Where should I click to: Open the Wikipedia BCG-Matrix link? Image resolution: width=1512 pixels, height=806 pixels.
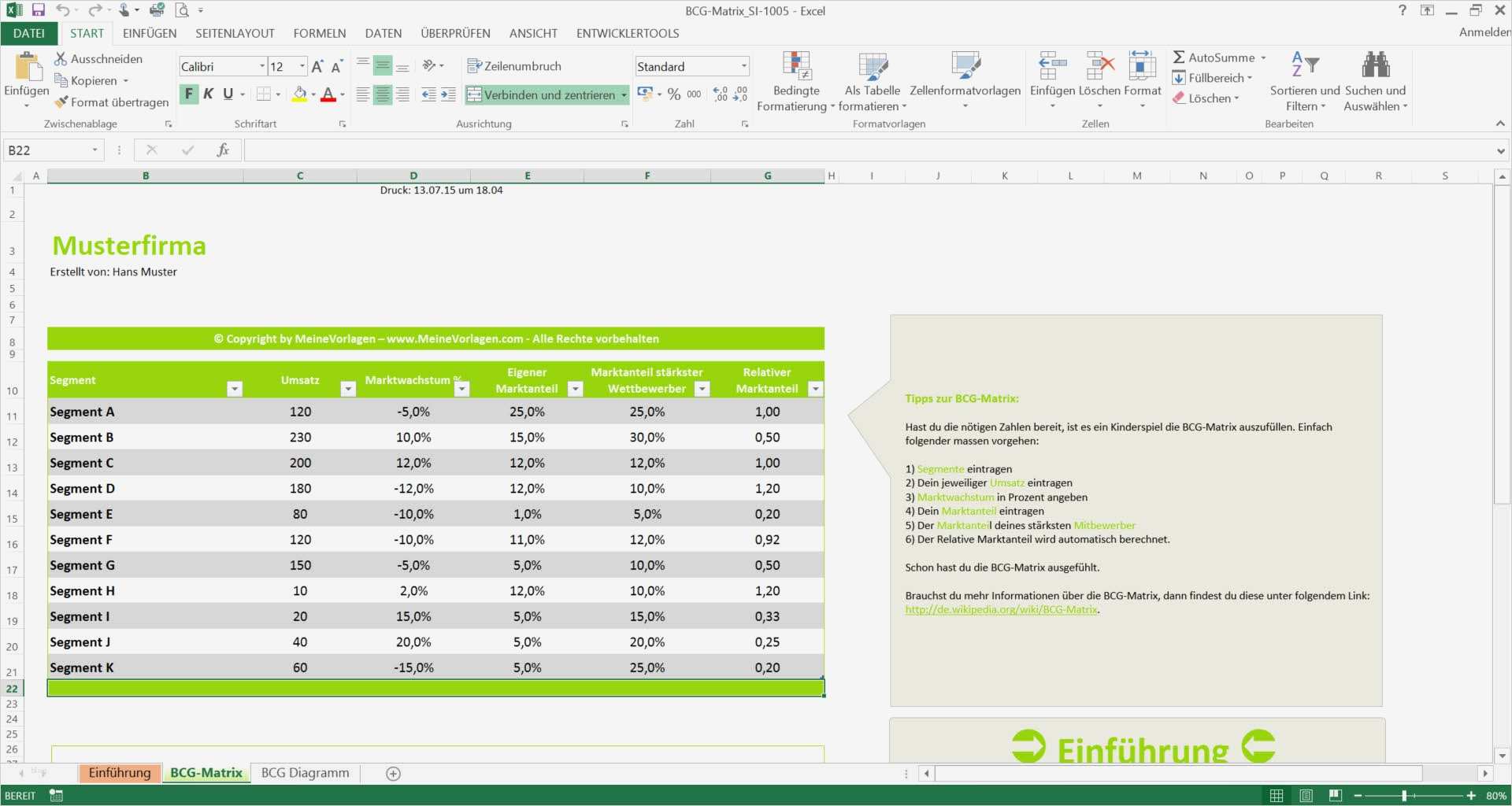tap(1001, 610)
